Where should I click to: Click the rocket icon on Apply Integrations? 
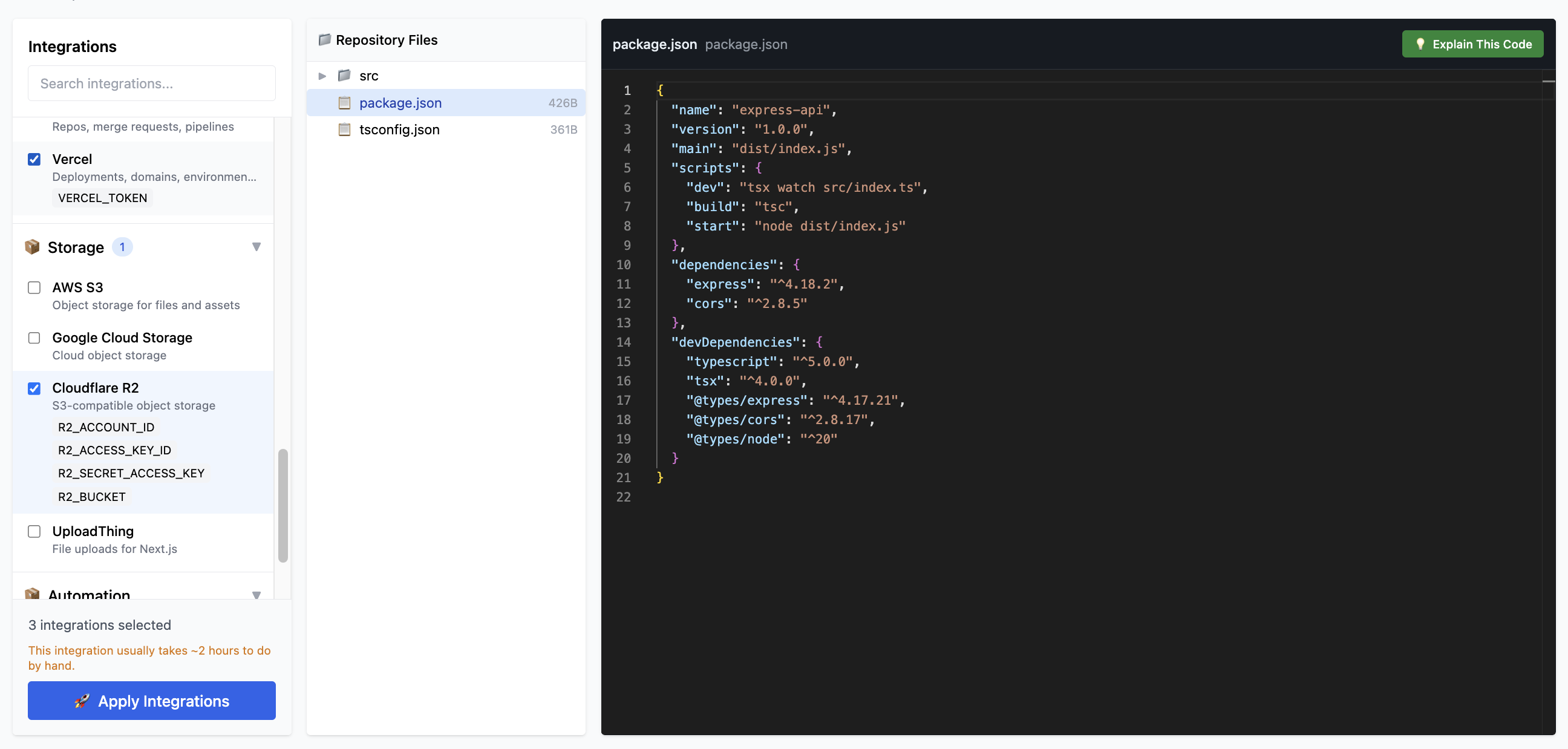(x=82, y=701)
